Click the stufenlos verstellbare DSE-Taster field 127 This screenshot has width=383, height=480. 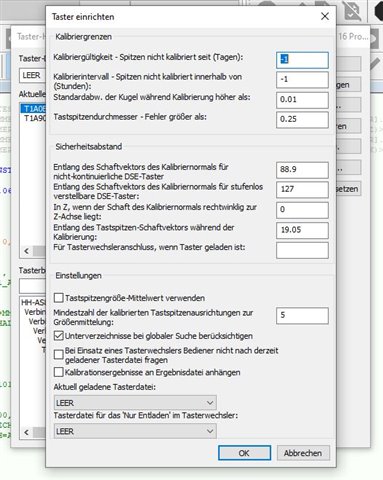[x=302, y=189]
